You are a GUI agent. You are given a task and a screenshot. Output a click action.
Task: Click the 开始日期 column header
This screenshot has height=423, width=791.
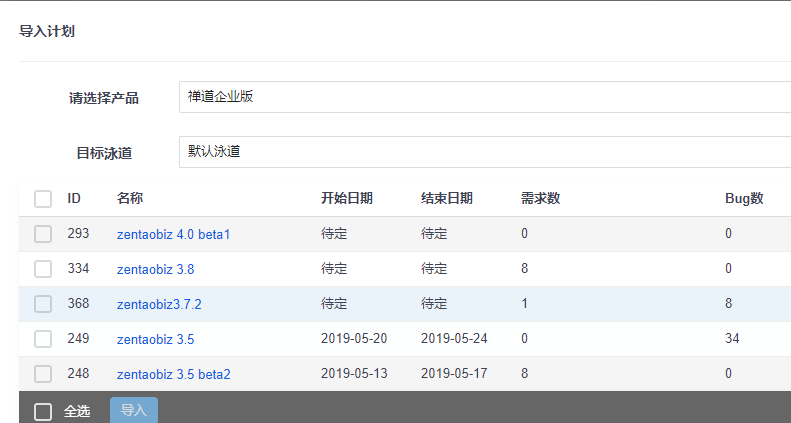[347, 198]
